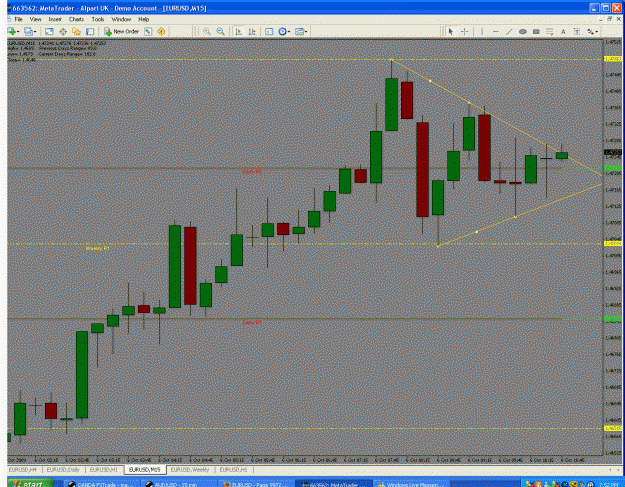Open the Arrows objects icon
This screenshot has width=625, height=487.
(590, 31)
